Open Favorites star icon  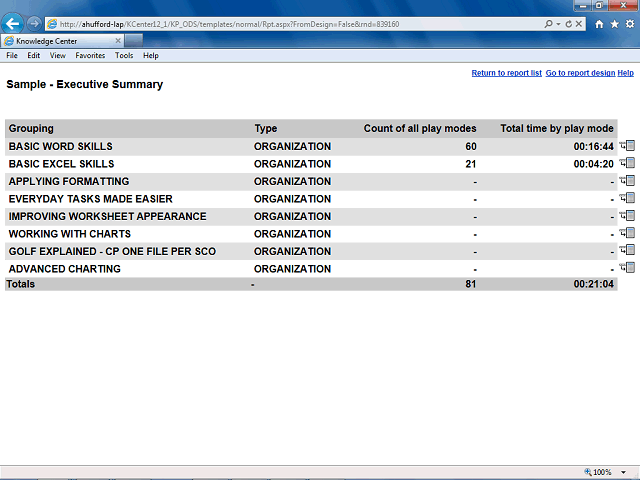[615, 24]
